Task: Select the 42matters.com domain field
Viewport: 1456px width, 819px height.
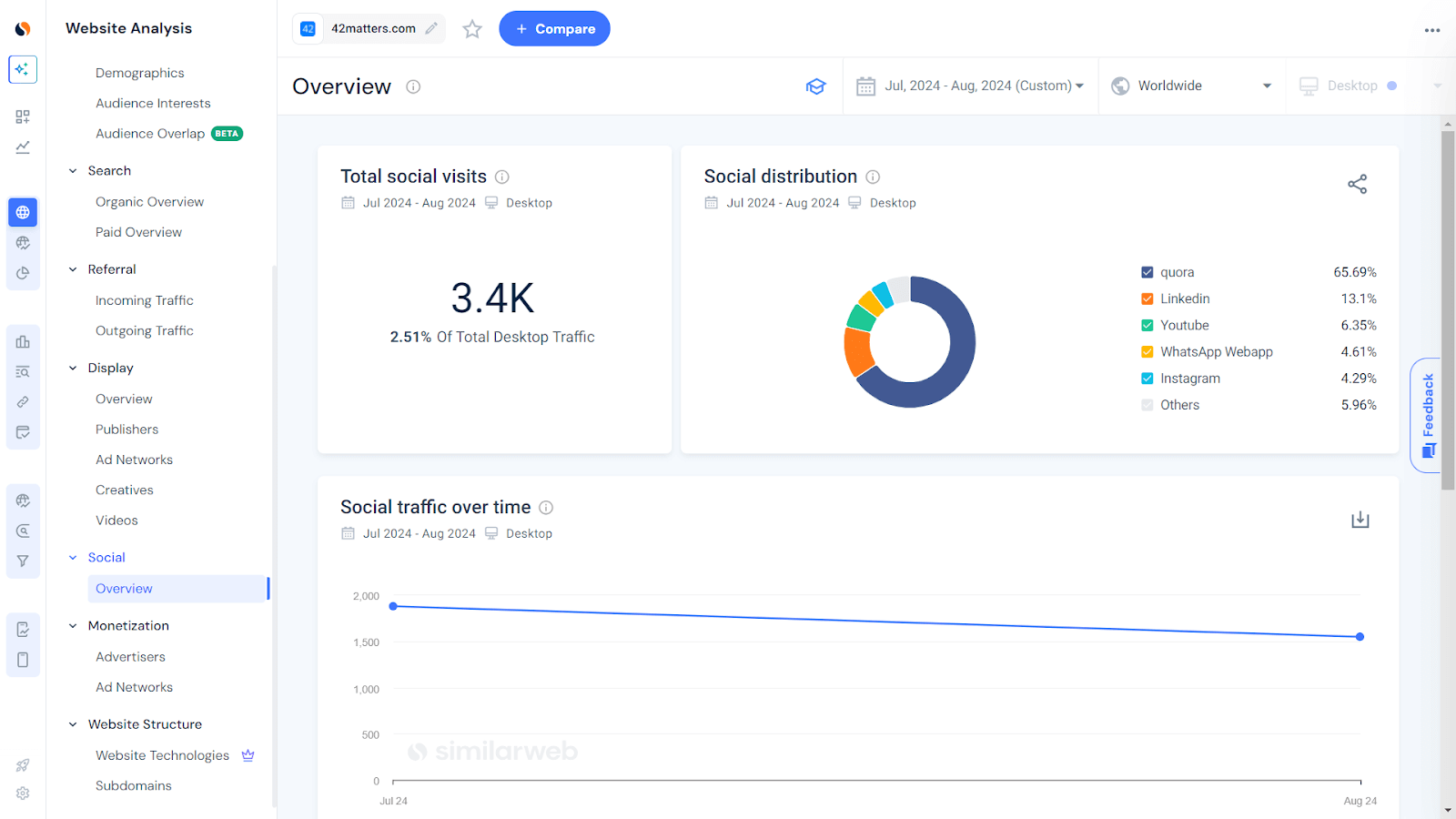Action: [x=369, y=28]
